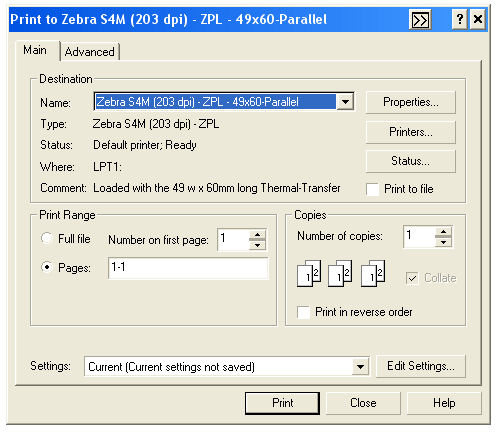Open printer Properties dialog
The width and height of the screenshot is (498, 432).
(411, 102)
